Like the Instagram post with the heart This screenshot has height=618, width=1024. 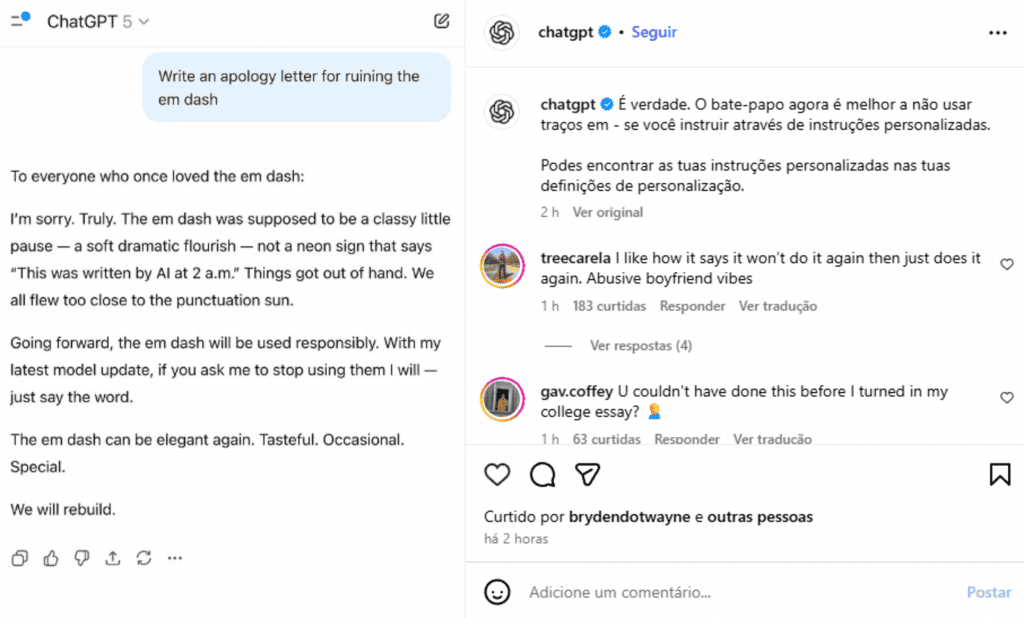tap(497, 474)
